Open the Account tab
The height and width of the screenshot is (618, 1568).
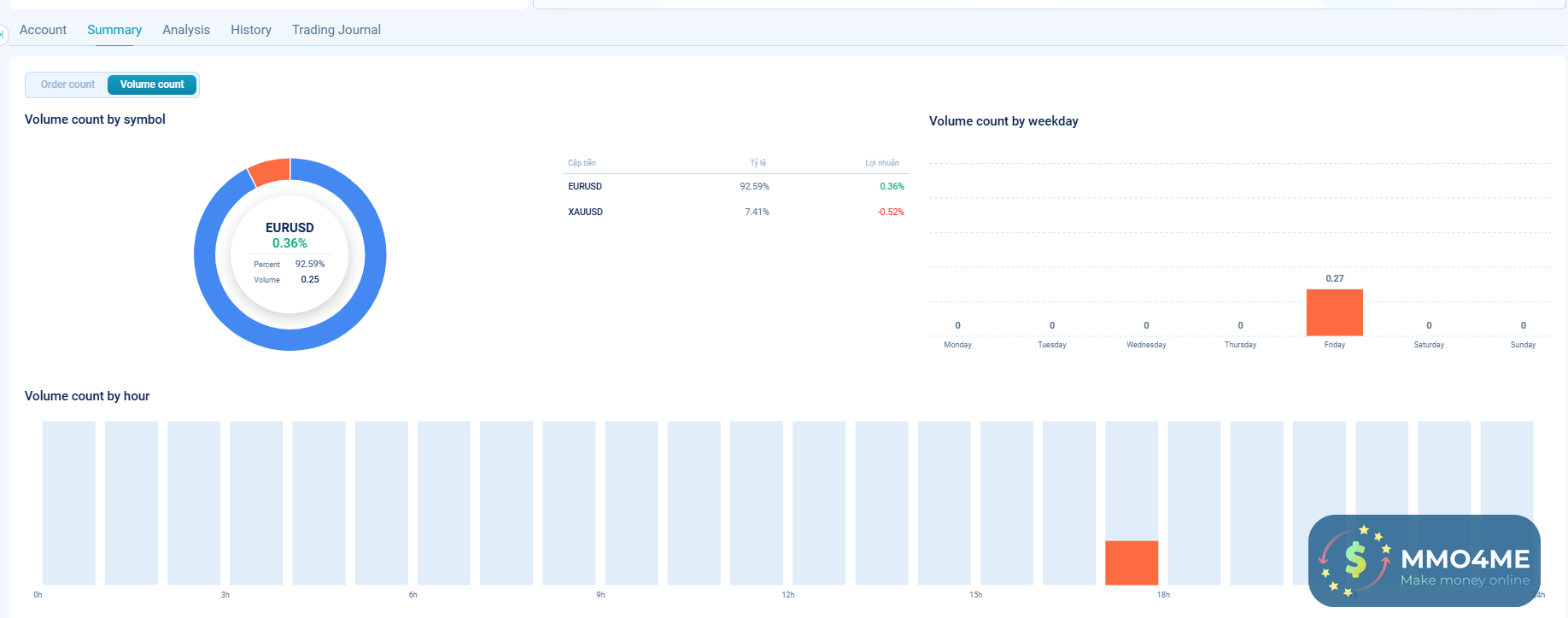coord(43,30)
